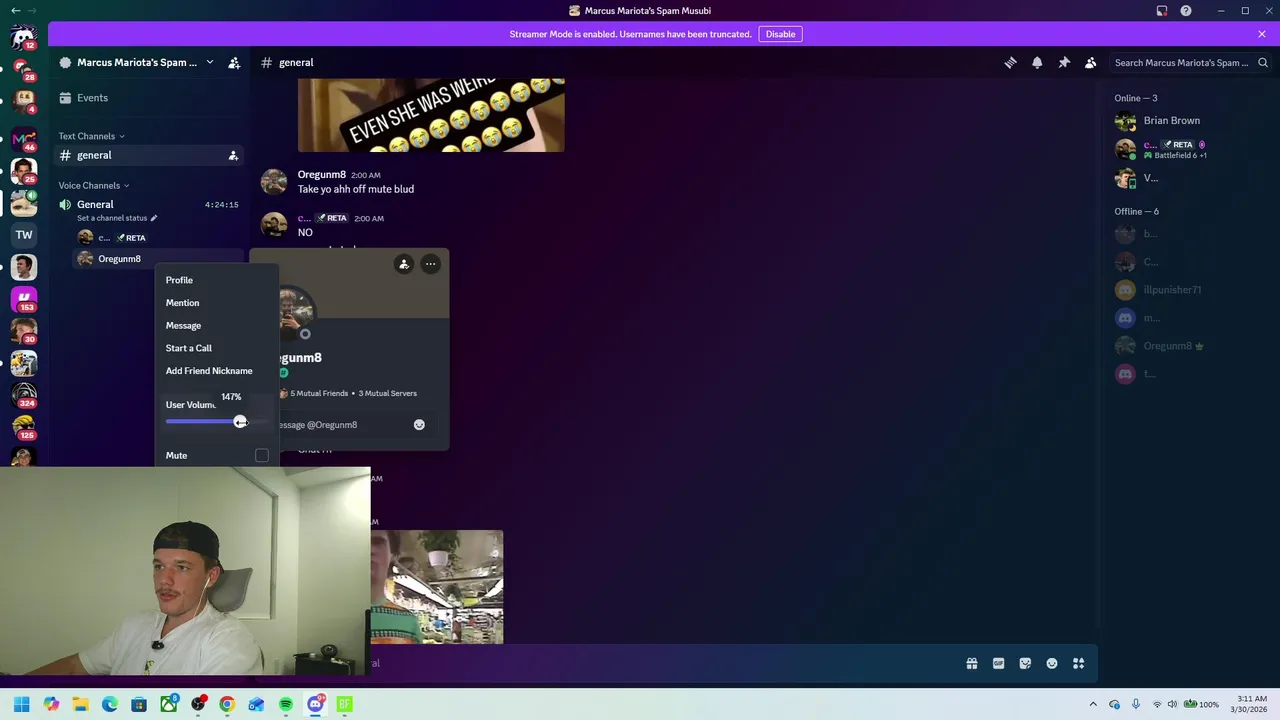Open the three-dots menu on profile popup
Screen dimensions: 1280x720
430,264
